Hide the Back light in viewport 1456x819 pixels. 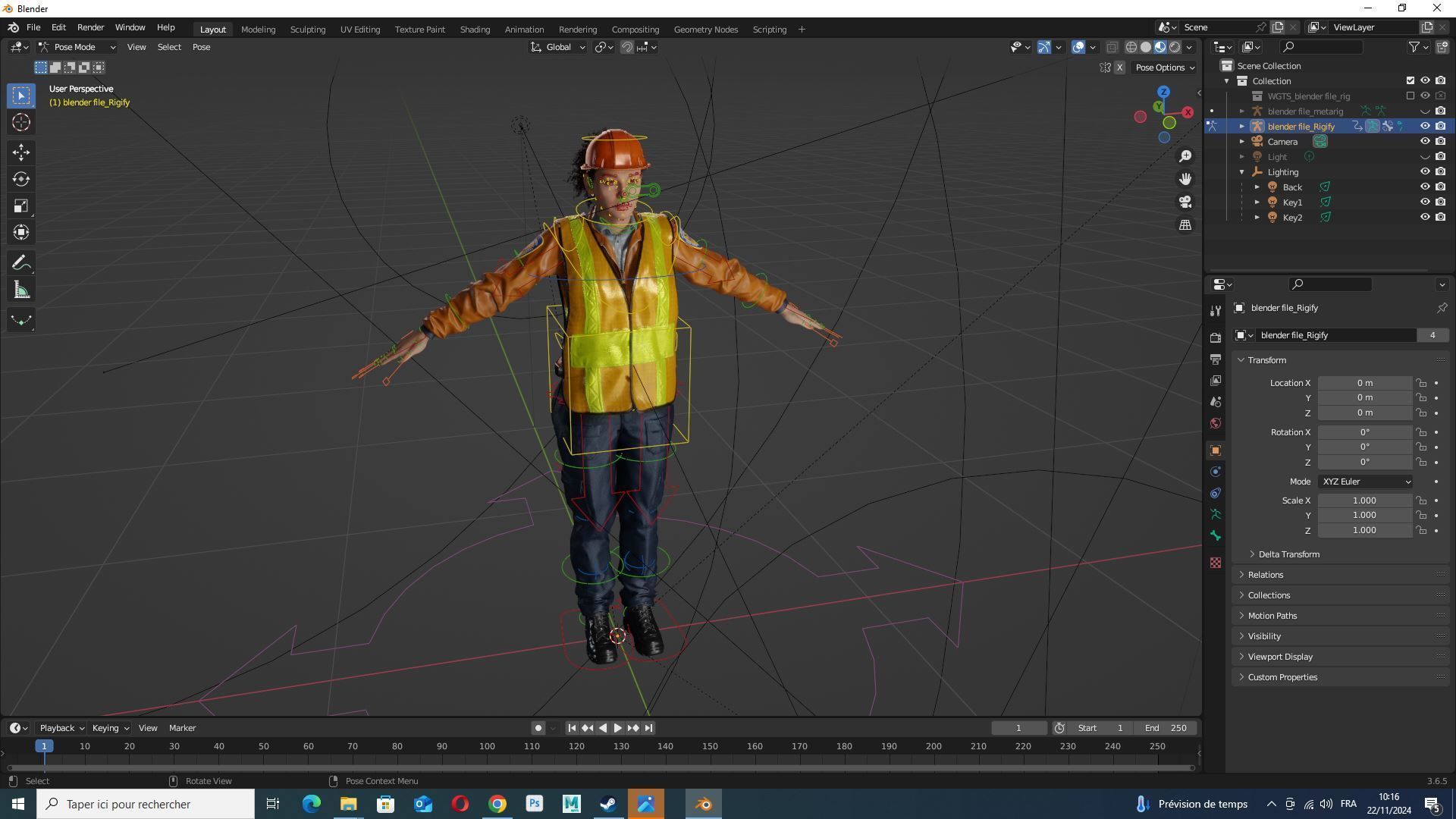click(1425, 187)
